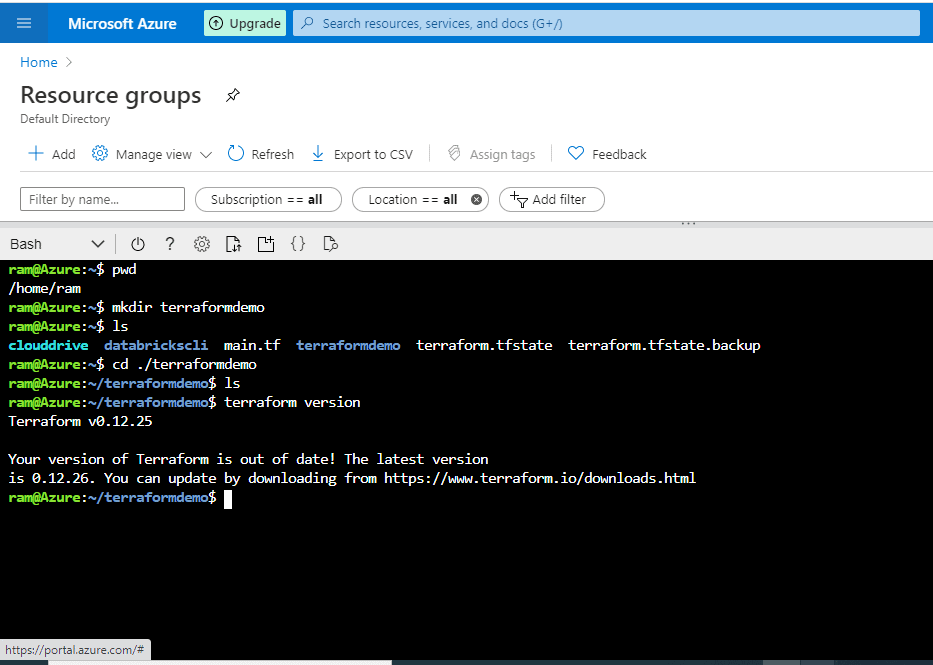Click 'terraform.tfstate.backup' in the ls output
Image resolution: width=933 pixels, height=665 pixels.
(664, 346)
